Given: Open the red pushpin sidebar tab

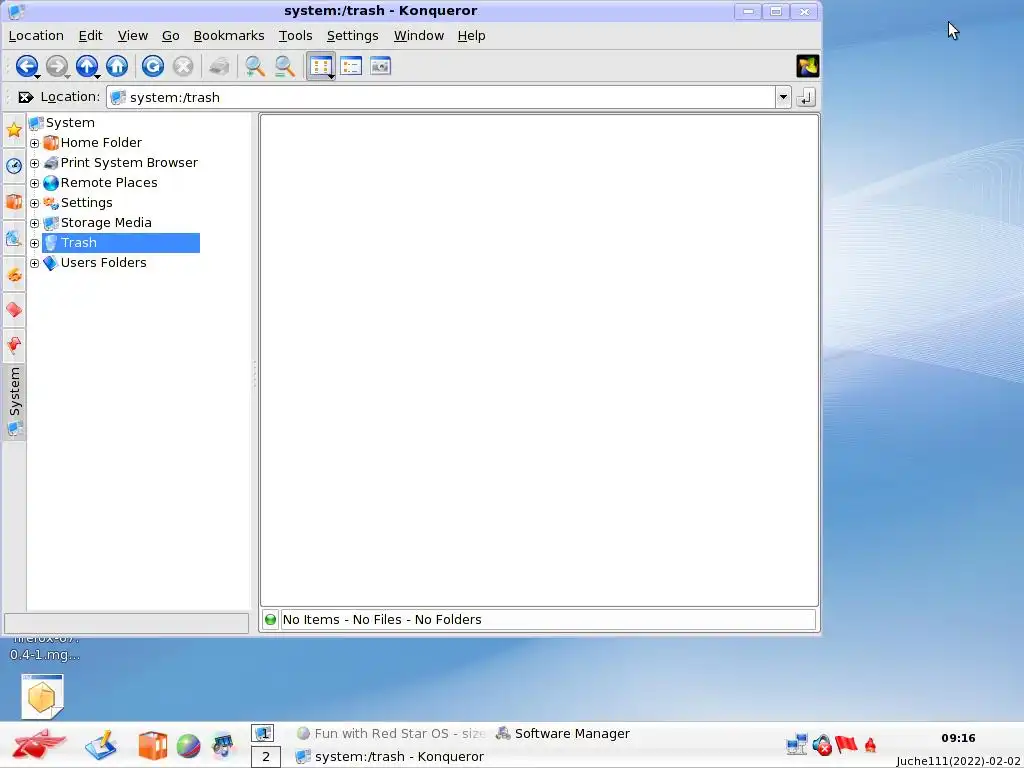Looking at the screenshot, I should 14,344.
